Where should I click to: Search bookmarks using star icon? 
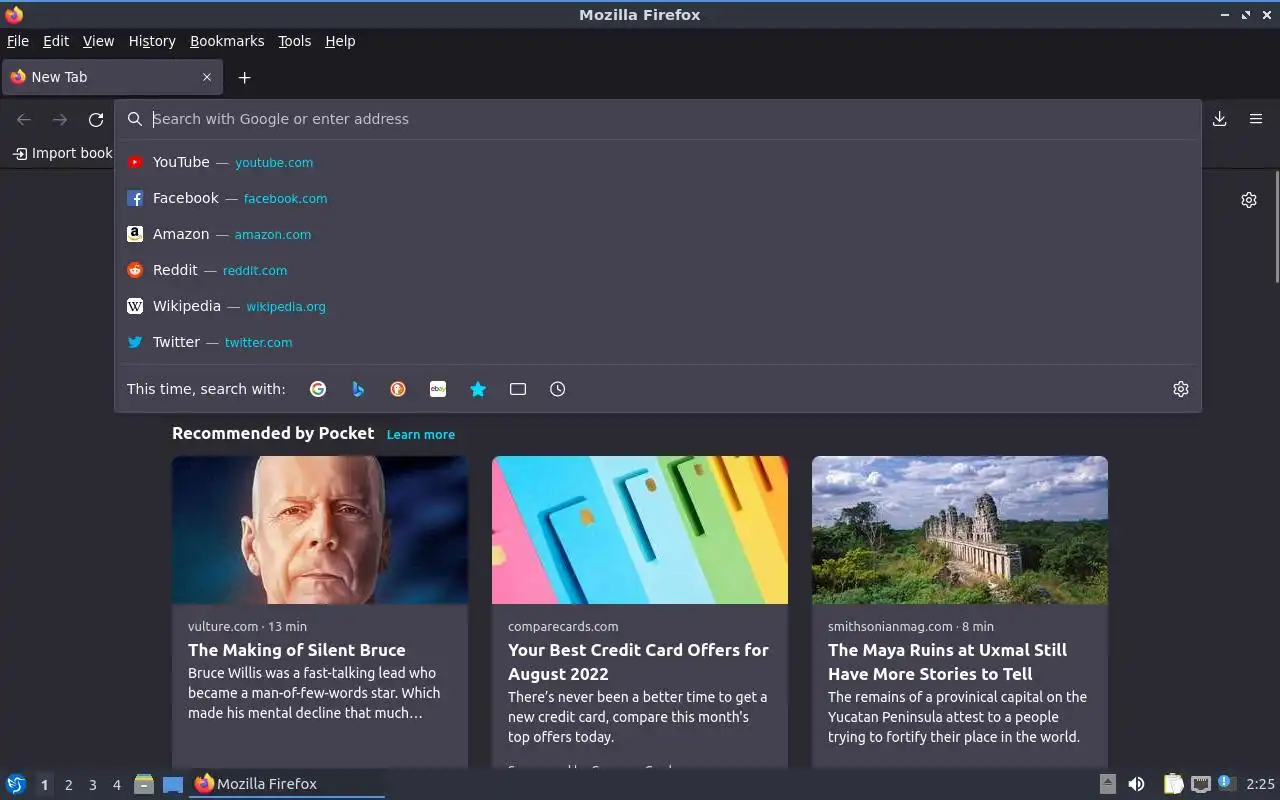[x=478, y=389]
